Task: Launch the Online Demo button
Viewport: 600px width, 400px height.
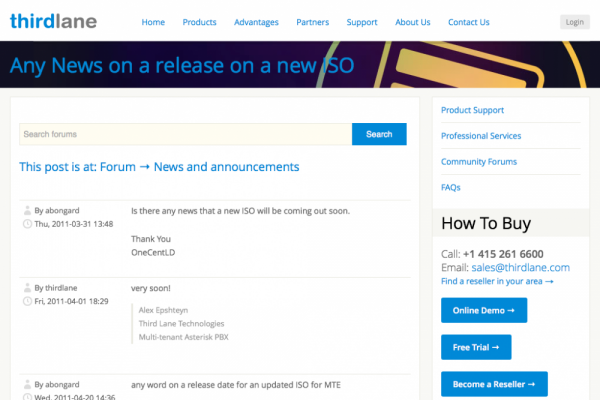Action: tap(484, 311)
